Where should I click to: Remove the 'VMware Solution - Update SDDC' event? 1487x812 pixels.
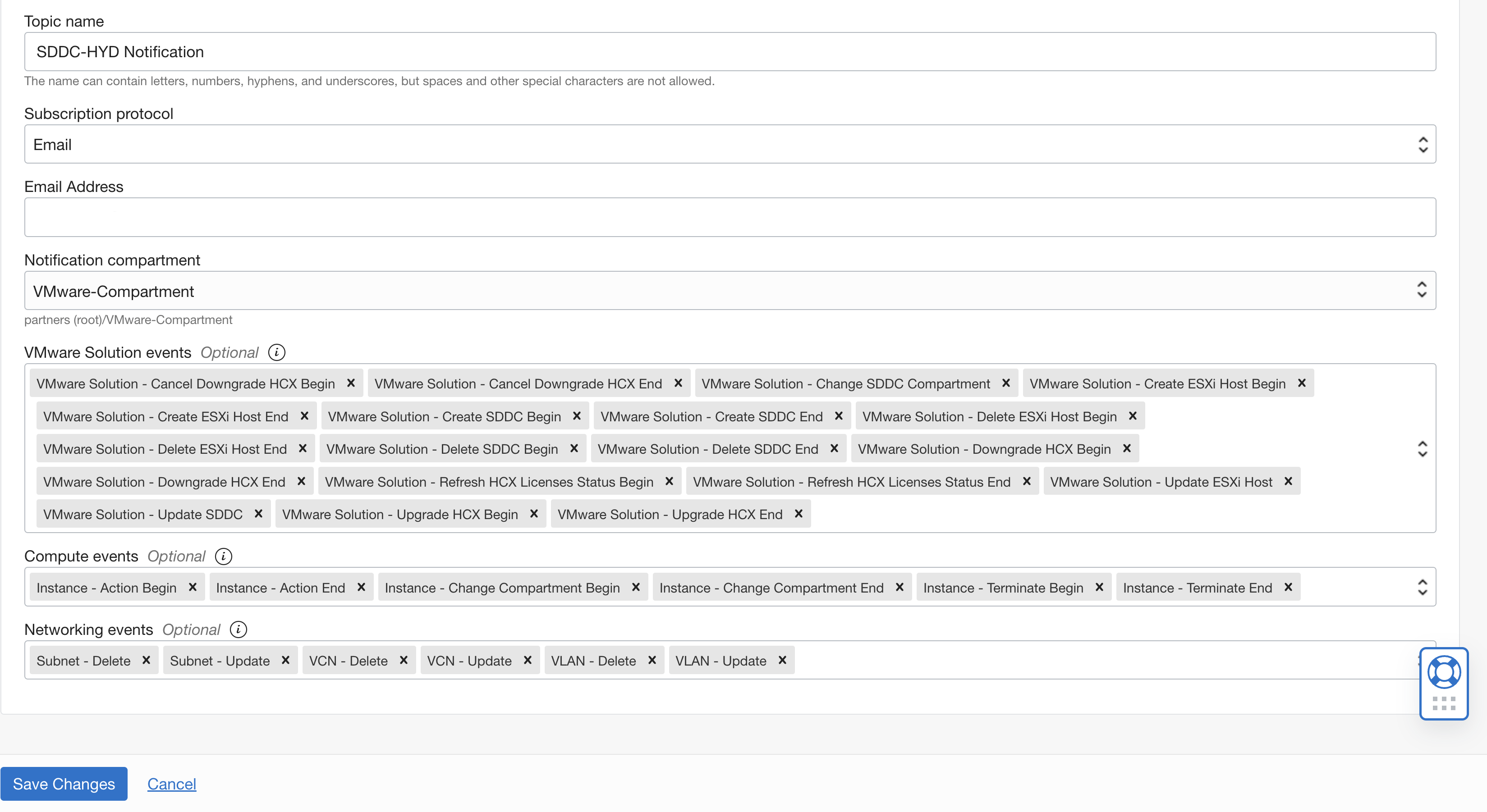pyautogui.click(x=259, y=514)
